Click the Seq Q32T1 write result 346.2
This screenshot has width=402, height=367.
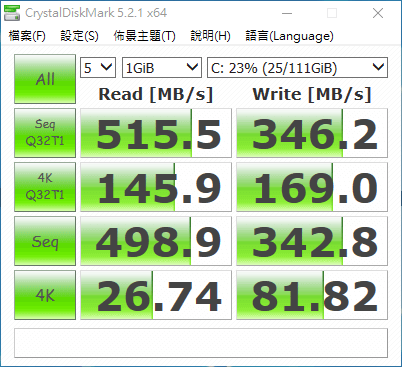pos(312,133)
